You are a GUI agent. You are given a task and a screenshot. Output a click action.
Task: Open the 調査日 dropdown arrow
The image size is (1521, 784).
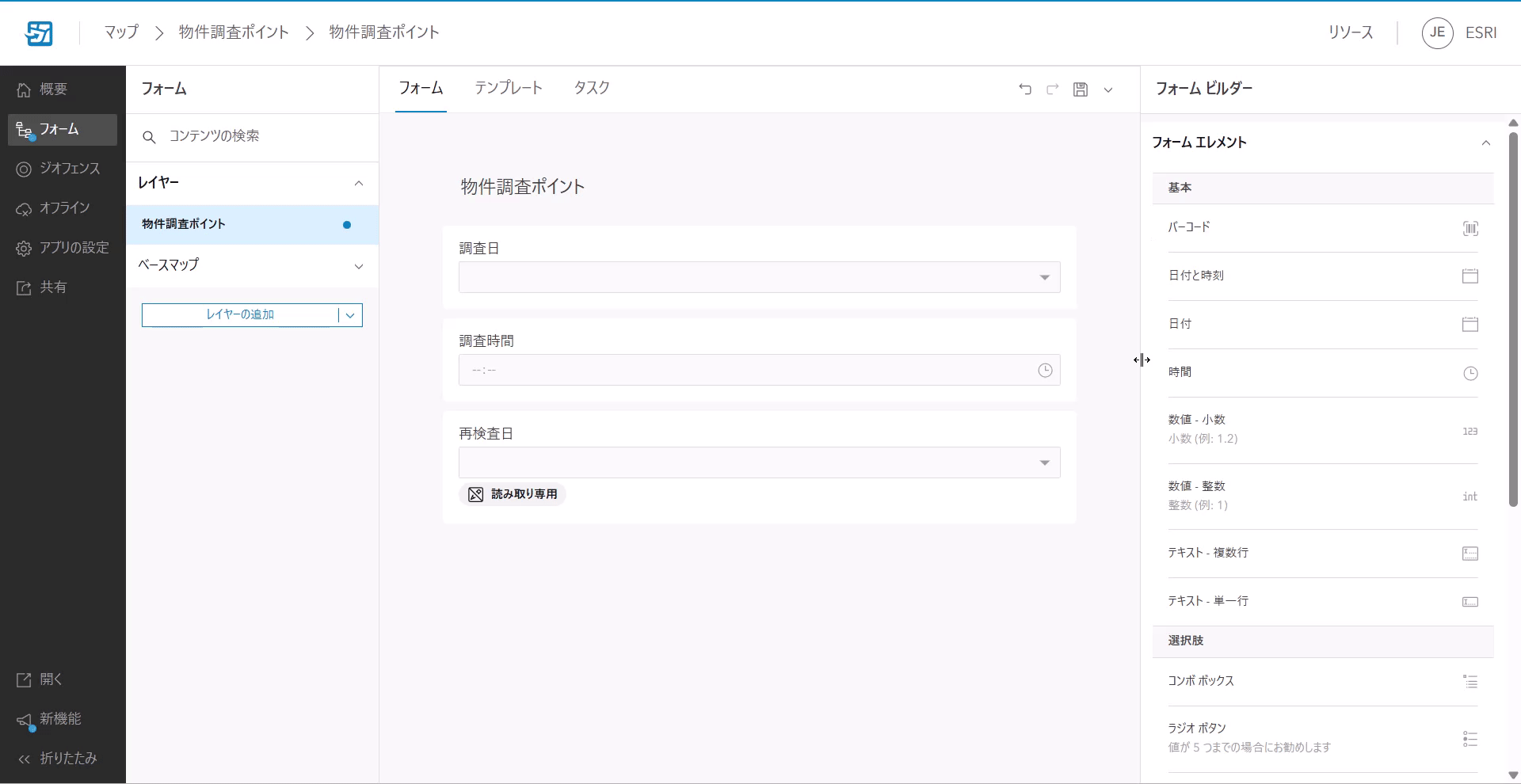tap(1044, 278)
